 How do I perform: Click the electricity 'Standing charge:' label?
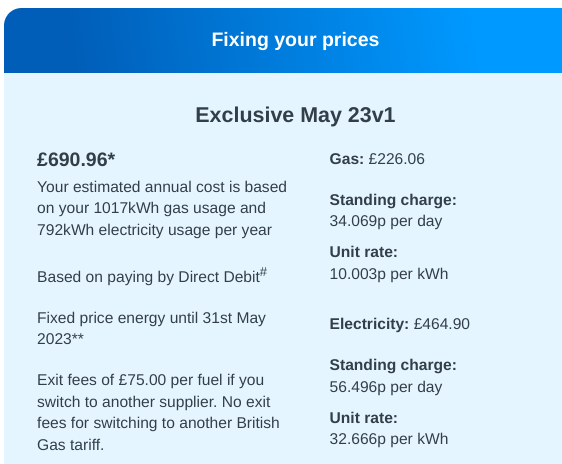point(393,365)
